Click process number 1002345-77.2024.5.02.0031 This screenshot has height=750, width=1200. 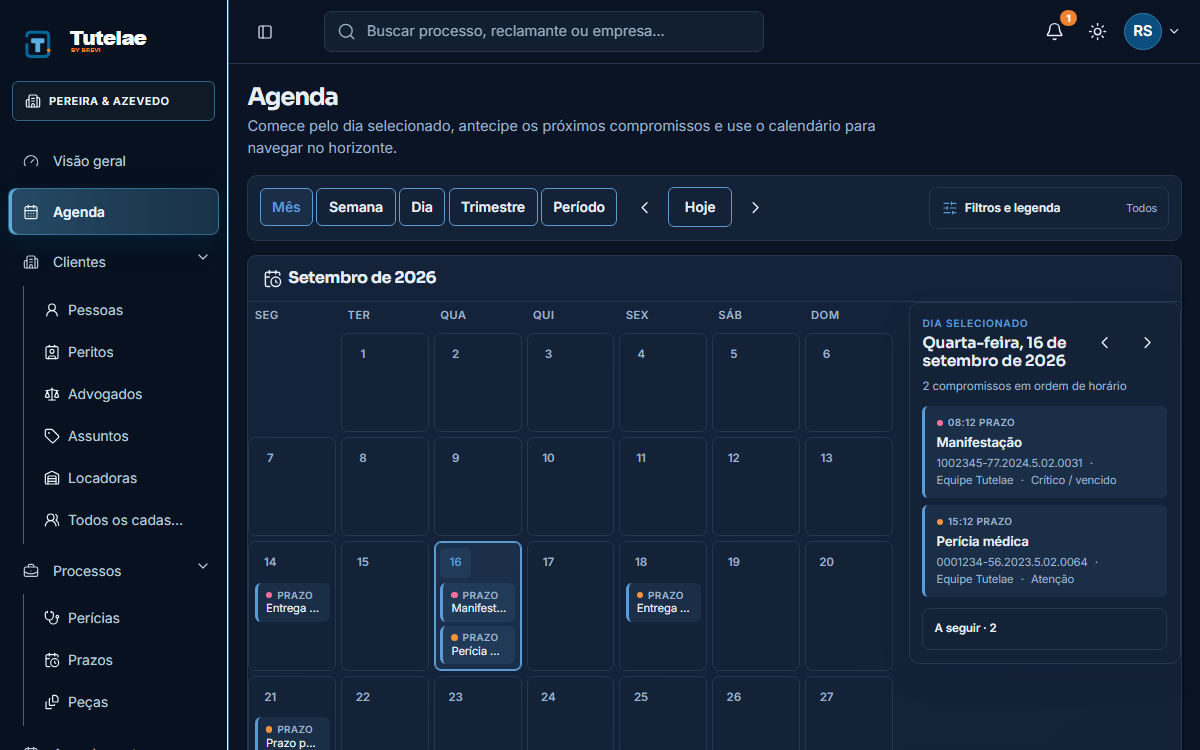click(1009, 463)
